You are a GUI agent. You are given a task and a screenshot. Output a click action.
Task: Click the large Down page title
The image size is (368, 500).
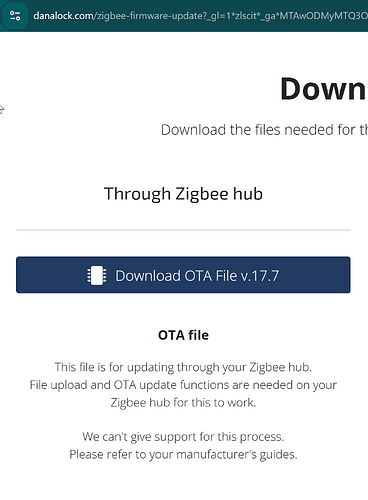tap(323, 89)
